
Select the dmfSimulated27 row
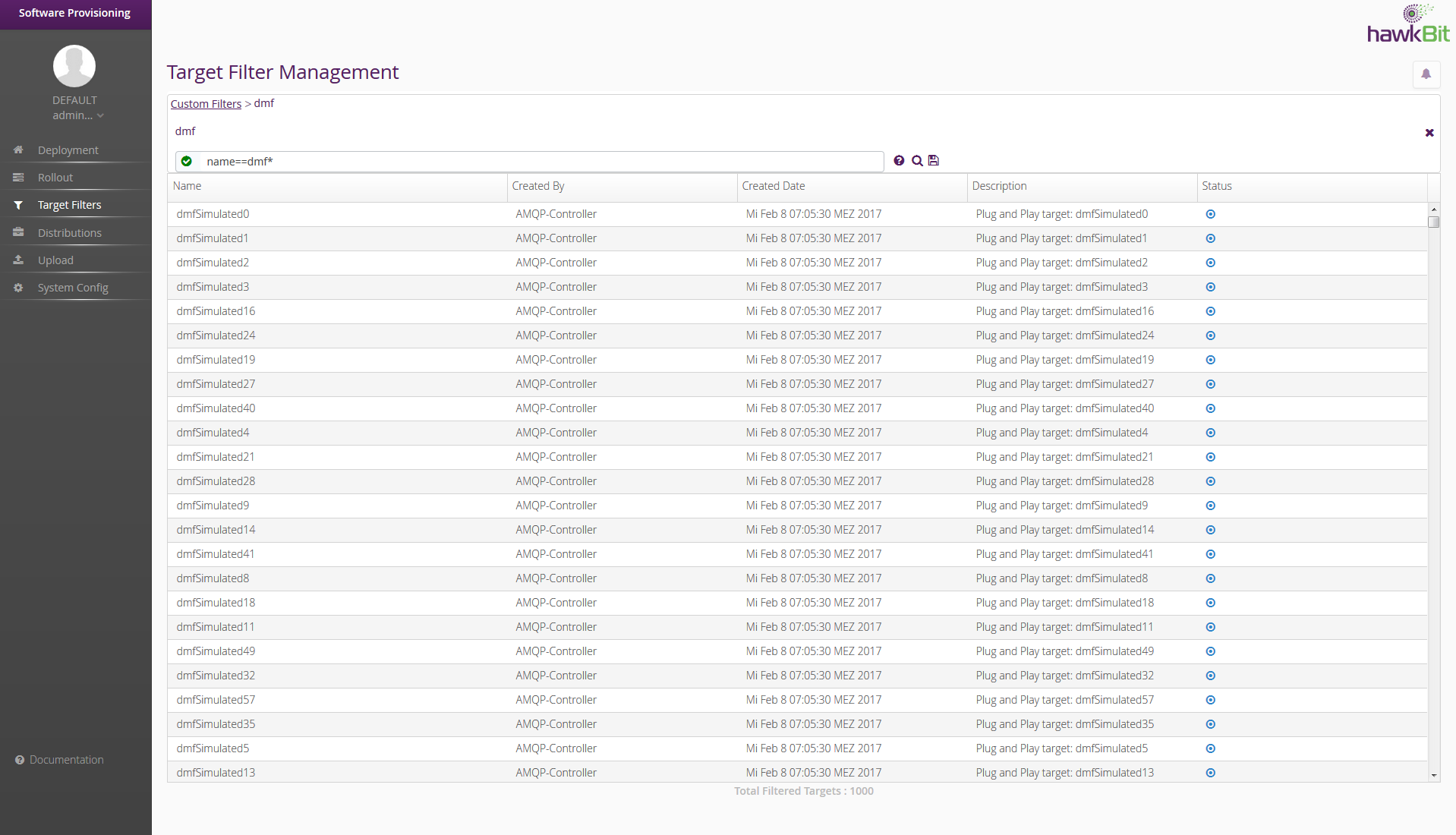coord(216,385)
